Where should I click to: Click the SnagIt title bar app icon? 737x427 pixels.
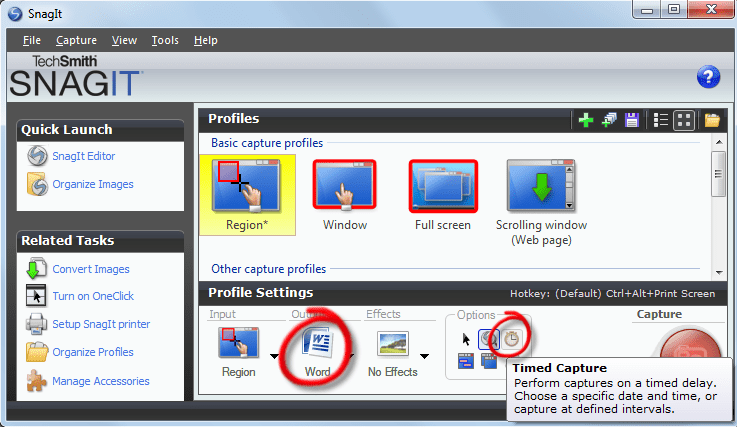point(15,14)
